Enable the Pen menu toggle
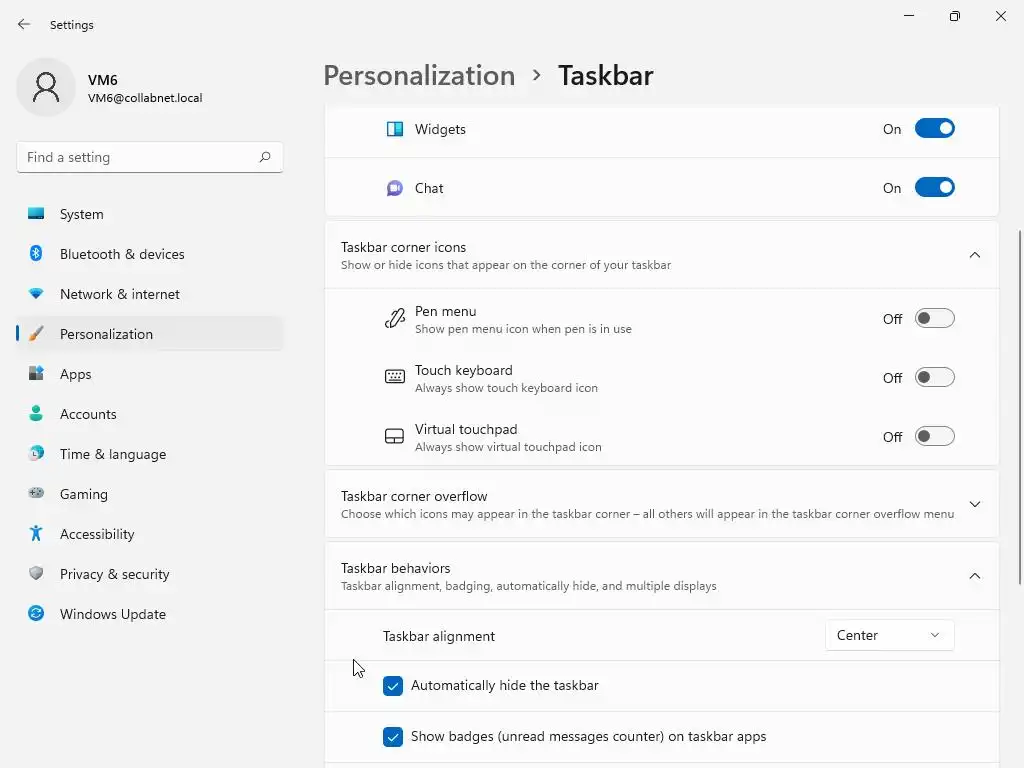Image resolution: width=1024 pixels, height=768 pixels. coord(934,319)
